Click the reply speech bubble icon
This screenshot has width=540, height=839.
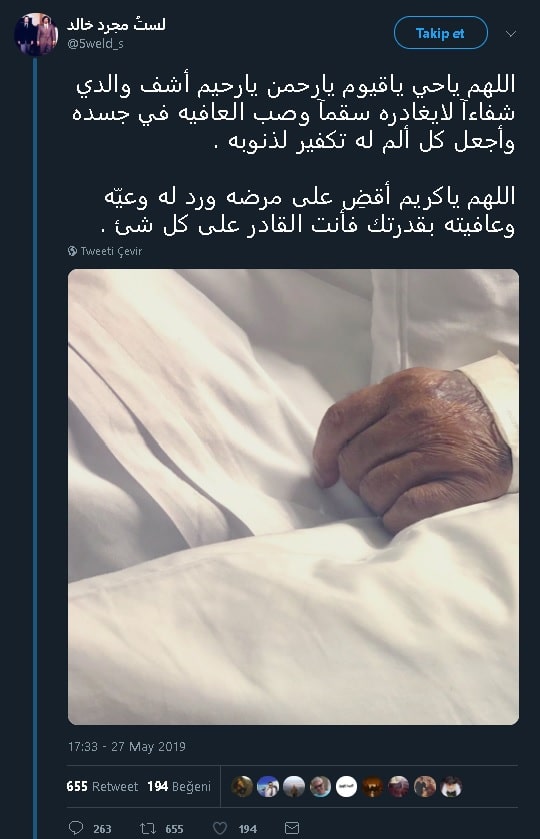point(76,828)
